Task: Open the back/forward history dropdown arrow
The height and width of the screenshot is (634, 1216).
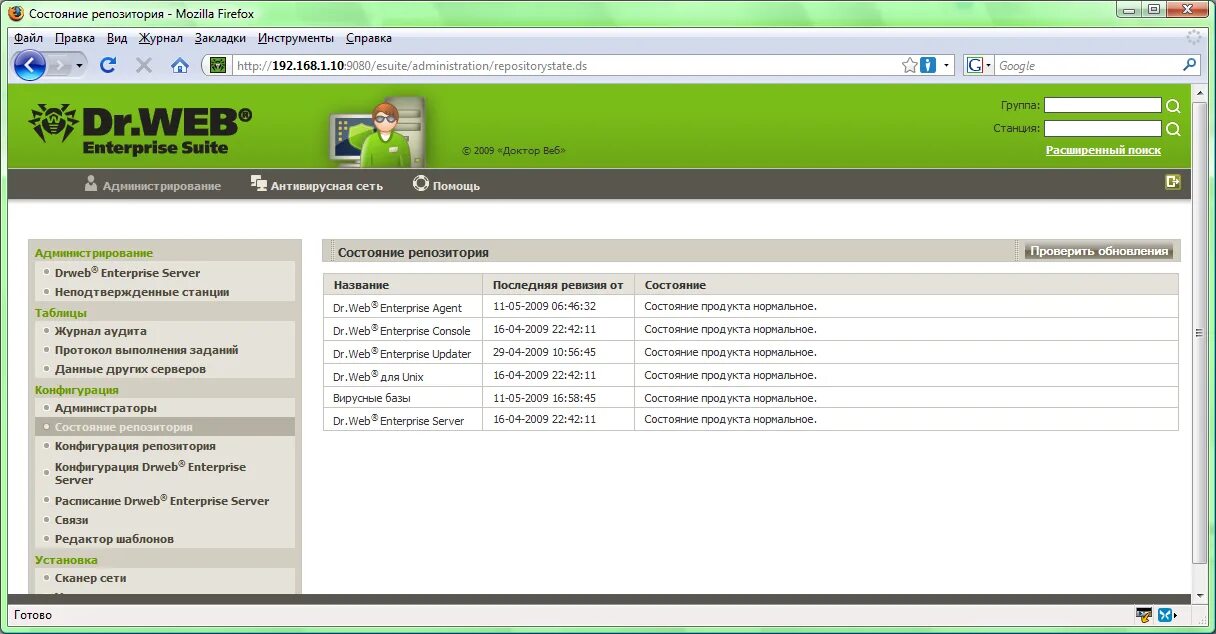Action: coord(80,66)
